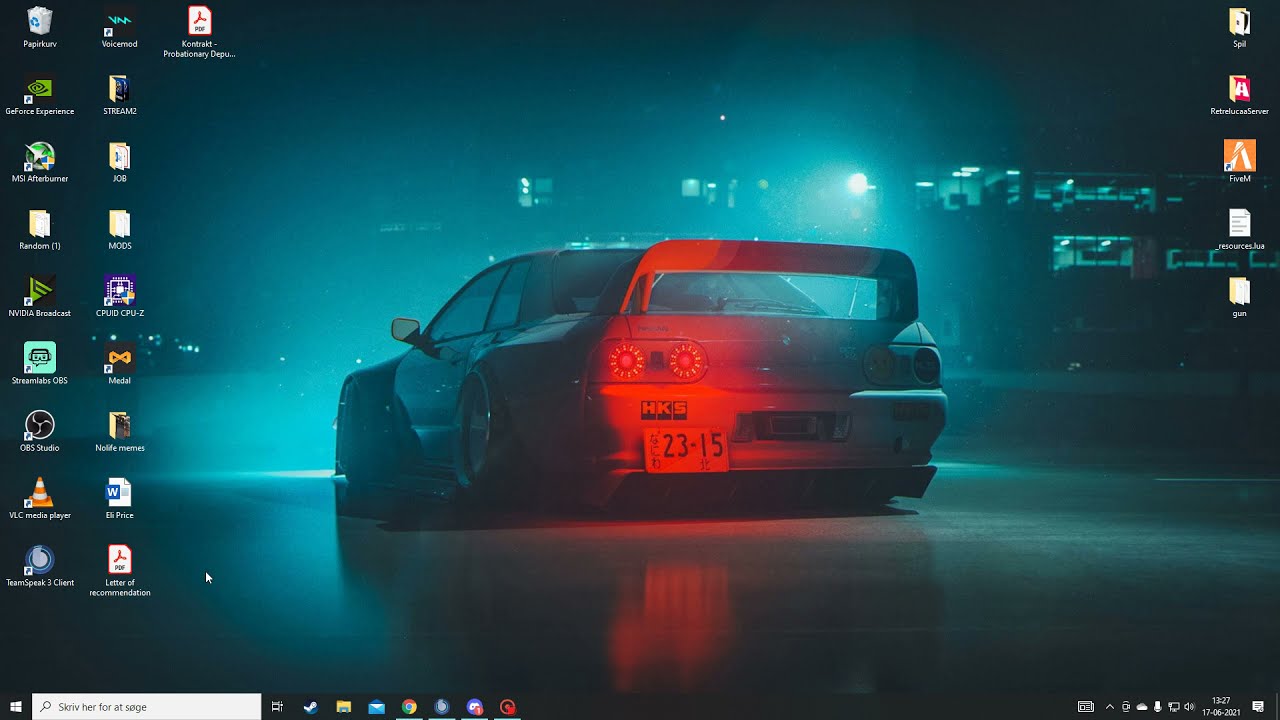Select the Spil folder icon

tap(1240, 27)
